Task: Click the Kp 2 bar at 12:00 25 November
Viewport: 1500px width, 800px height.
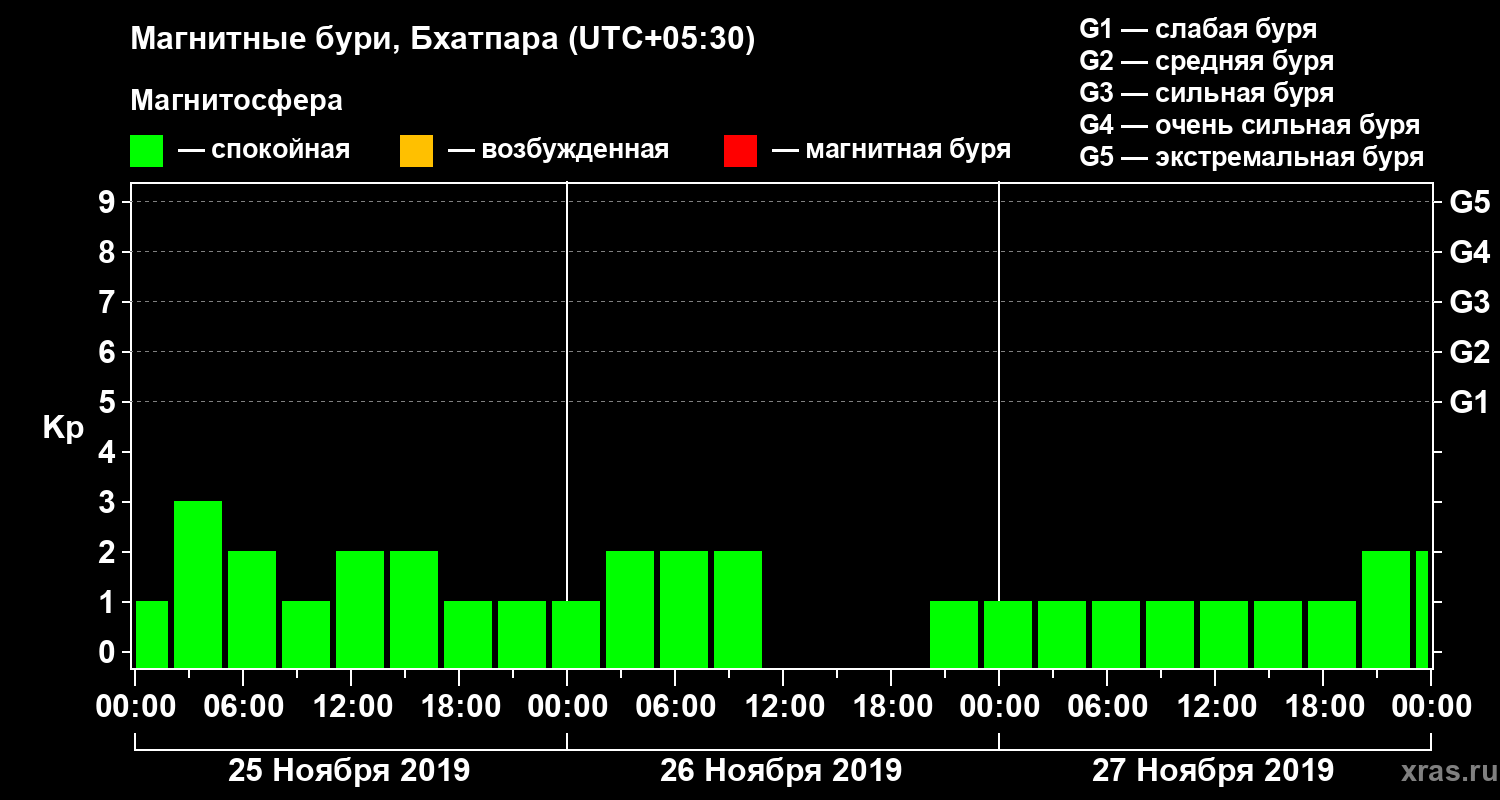Action: click(360, 609)
